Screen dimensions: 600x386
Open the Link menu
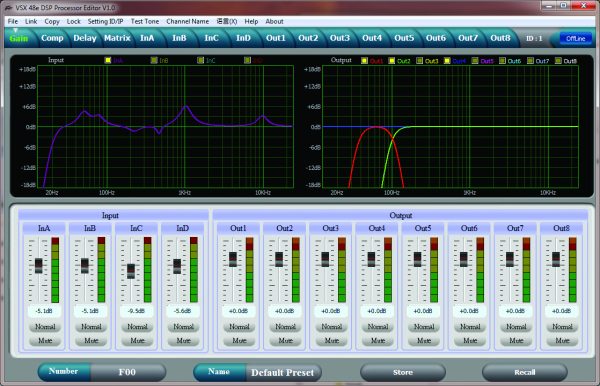pos(31,21)
